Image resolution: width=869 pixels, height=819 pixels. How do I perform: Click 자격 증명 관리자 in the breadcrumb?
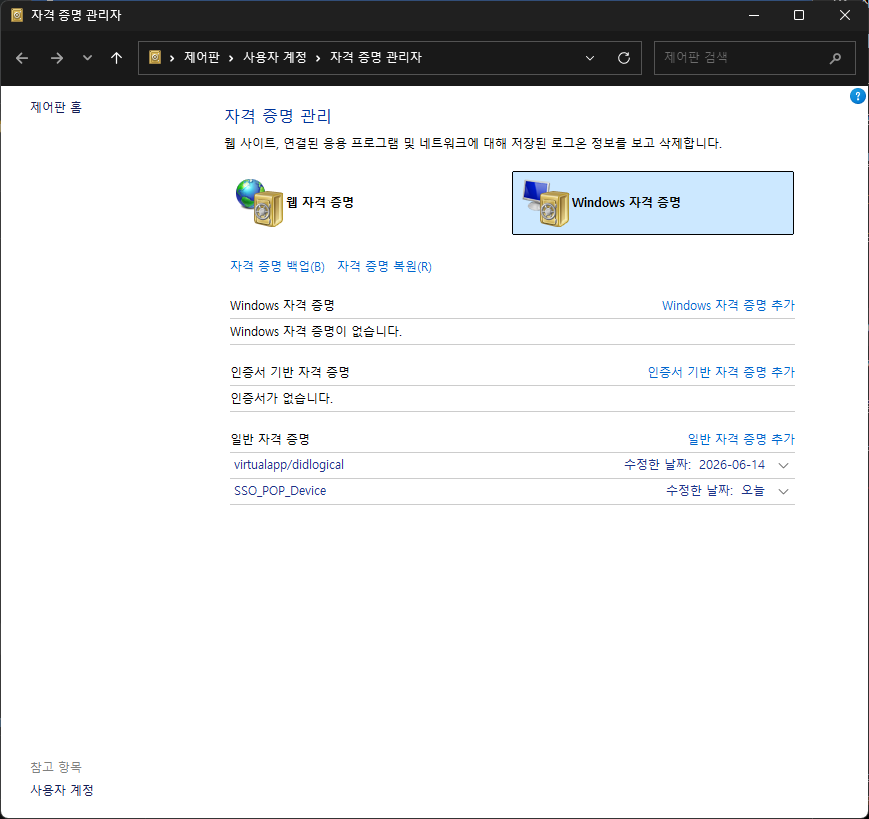pos(376,57)
